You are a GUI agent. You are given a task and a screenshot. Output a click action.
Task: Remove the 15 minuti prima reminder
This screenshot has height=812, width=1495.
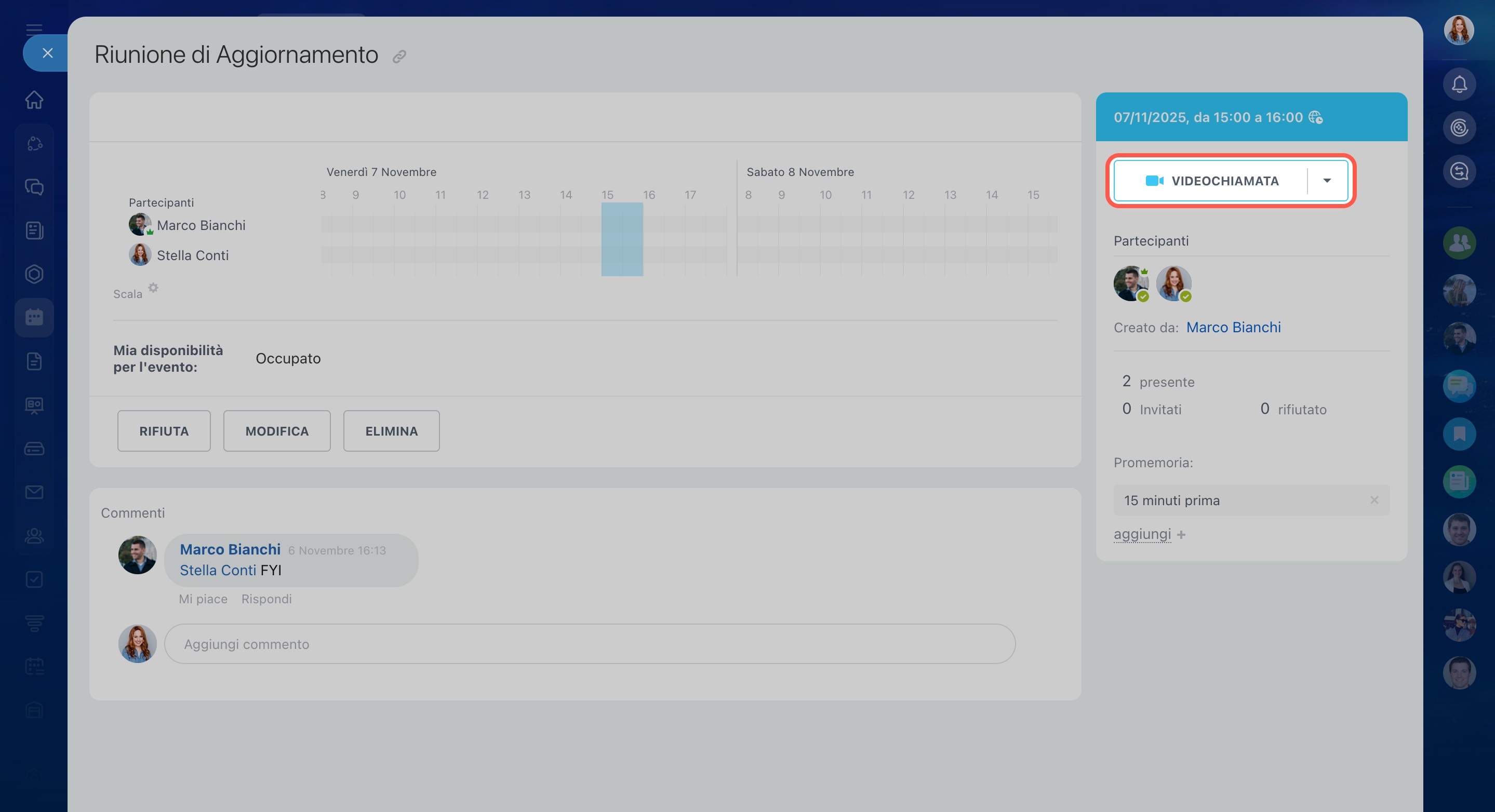1373,500
